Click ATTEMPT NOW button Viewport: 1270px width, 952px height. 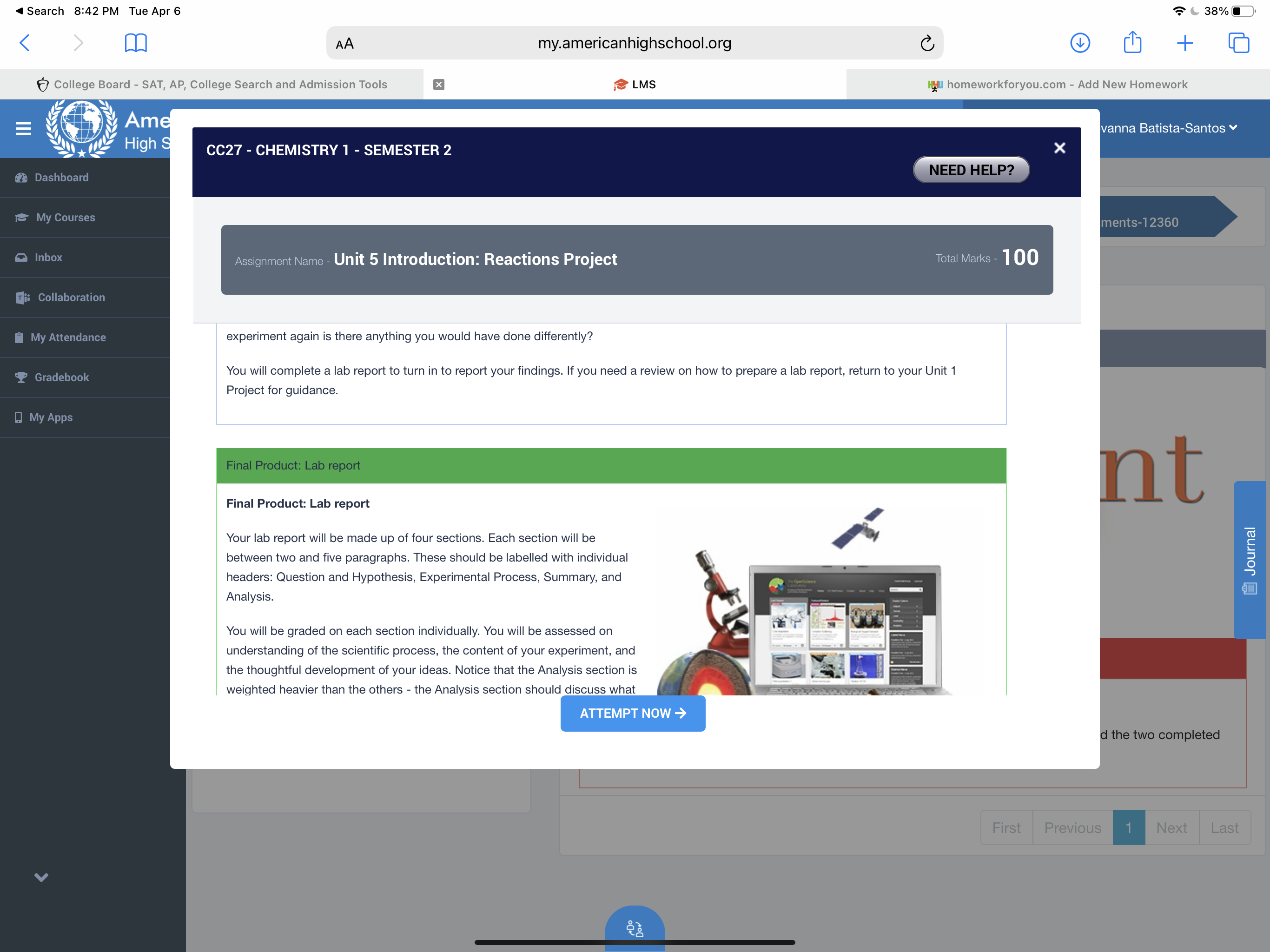[632, 713]
